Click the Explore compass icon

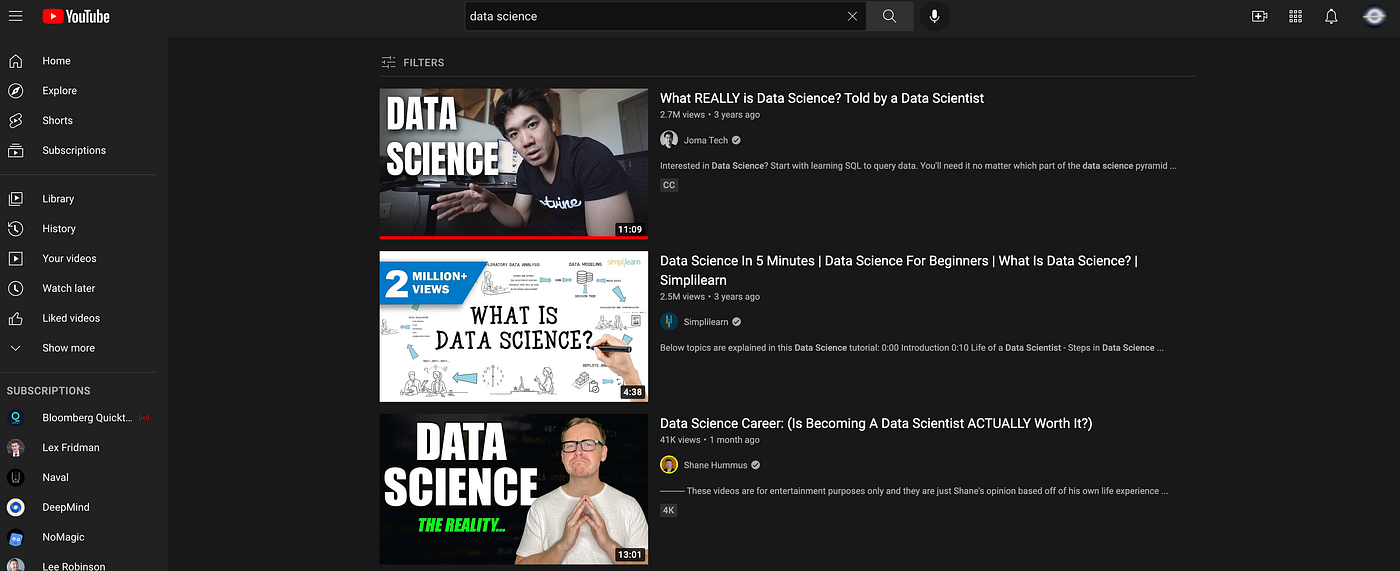click(x=16, y=91)
